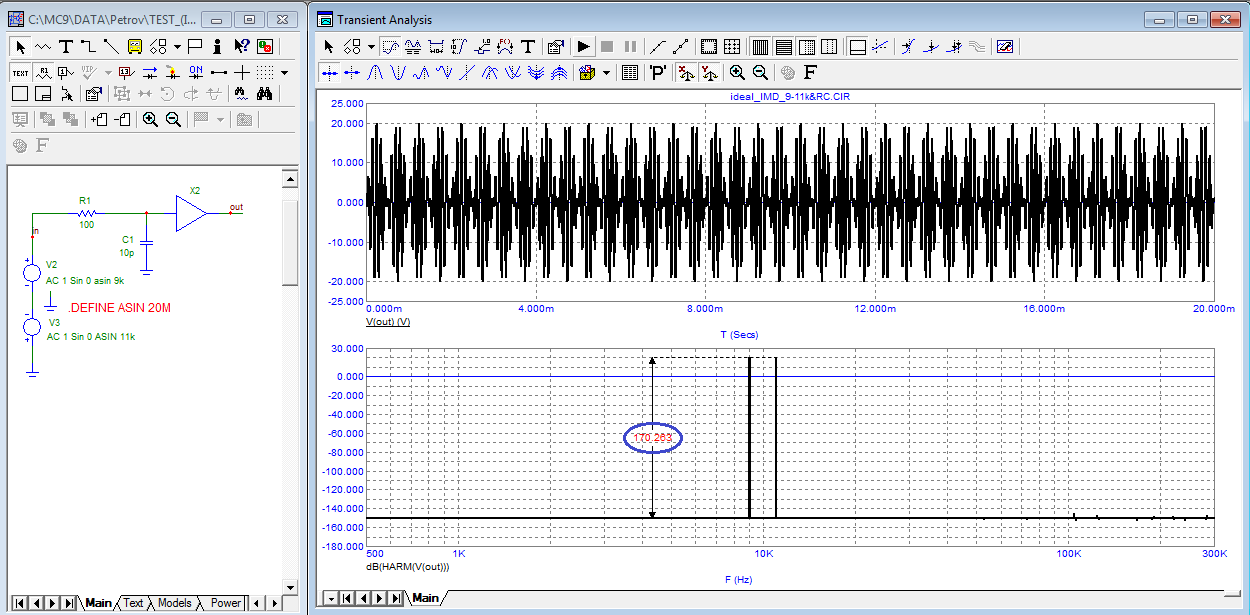Open the Info mode tool
This screenshot has height=615, width=1250.
point(217,46)
